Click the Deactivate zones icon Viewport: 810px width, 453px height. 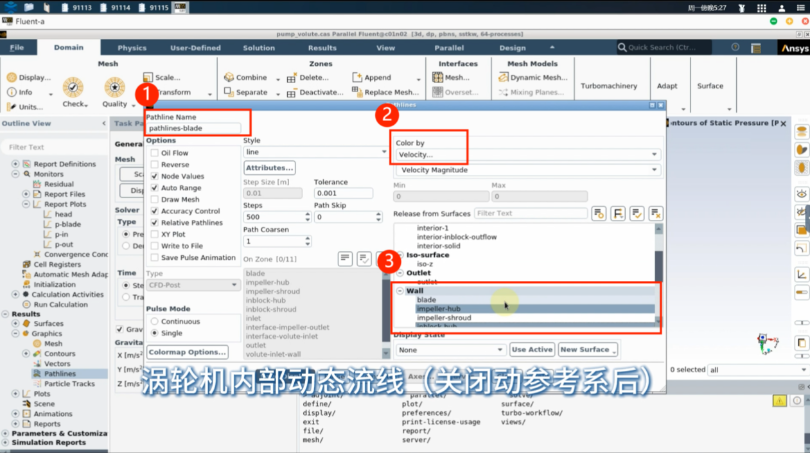pyautogui.click(x=291, y=92)
